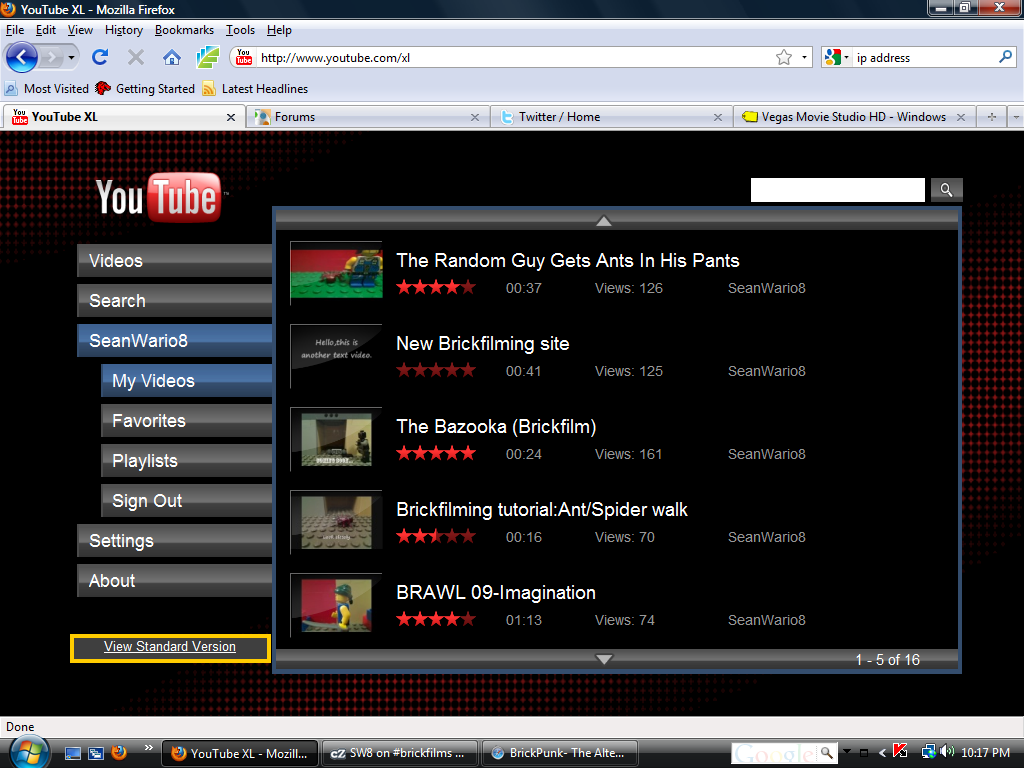
Task: Open the Most Visited bookmarks folder
Action: tap(46, 89)
